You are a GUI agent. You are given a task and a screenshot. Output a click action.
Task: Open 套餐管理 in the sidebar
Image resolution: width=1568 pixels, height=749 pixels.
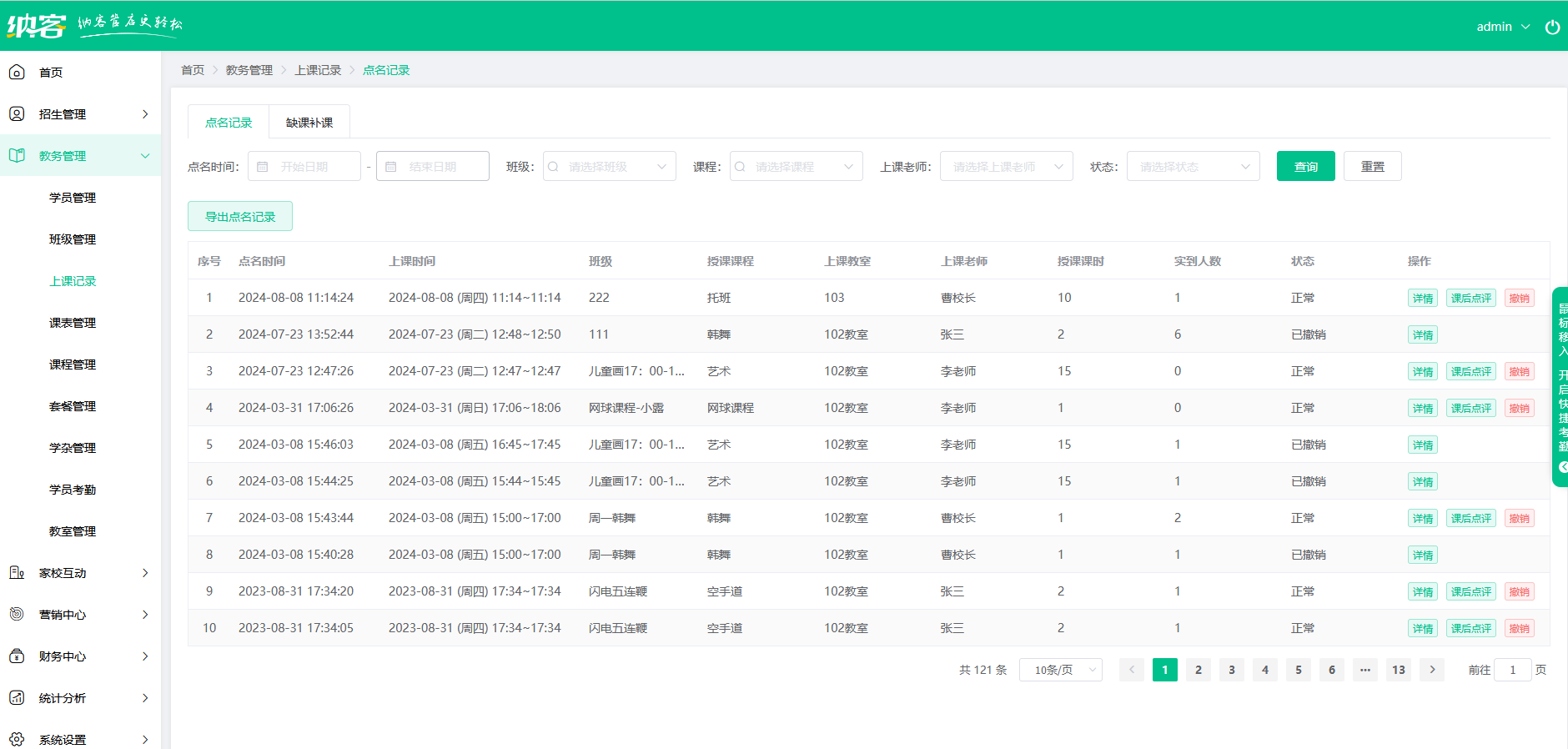pos(73,406)
